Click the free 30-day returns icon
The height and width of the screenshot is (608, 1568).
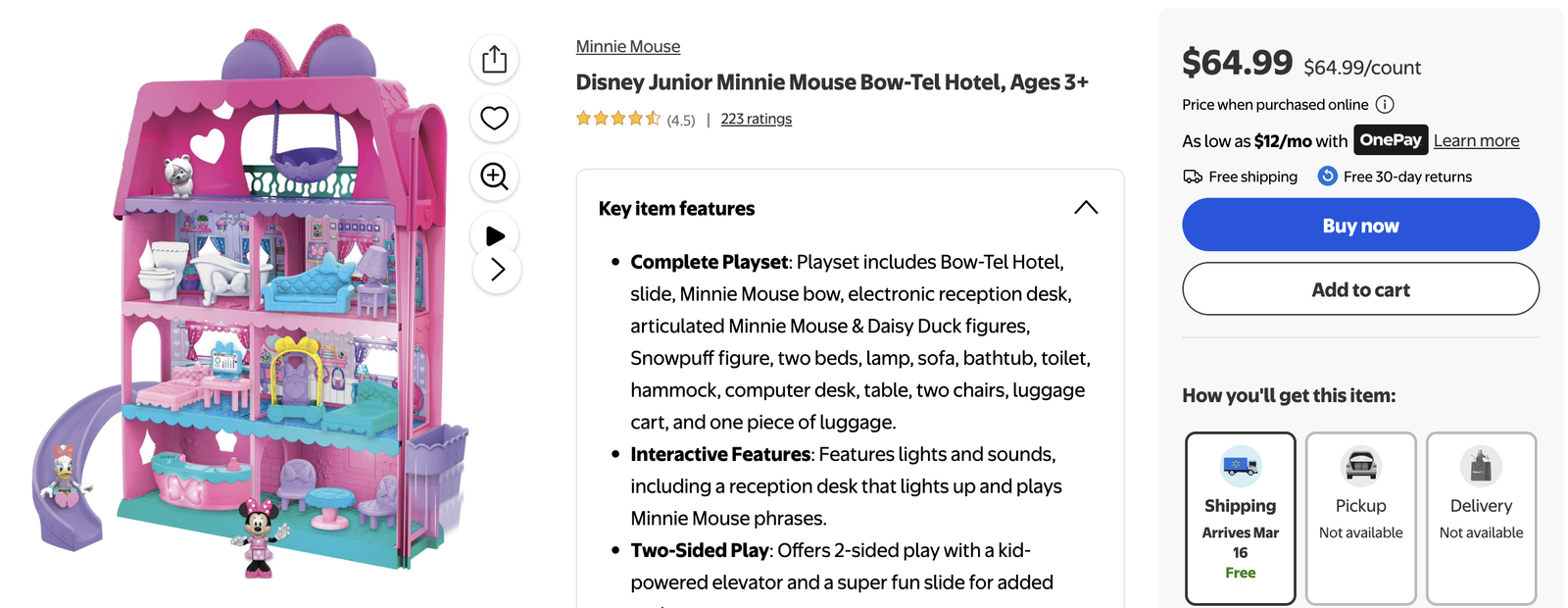point(1327,177)
